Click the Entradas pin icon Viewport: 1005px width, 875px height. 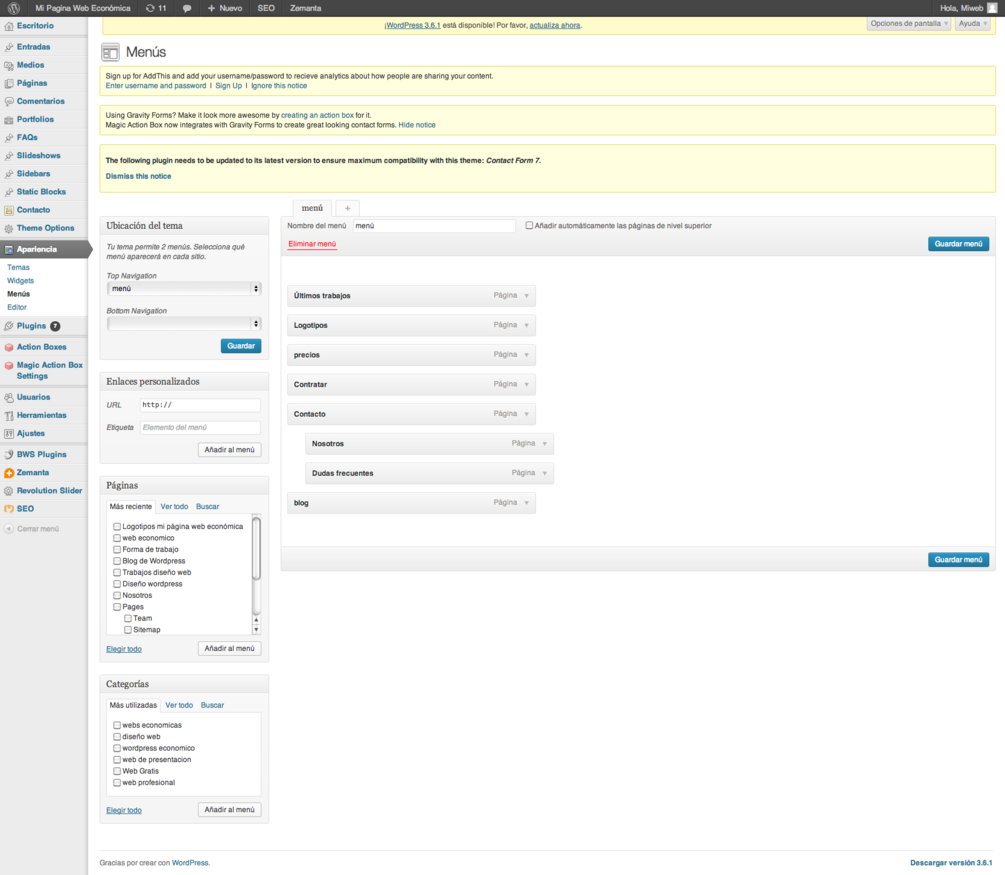pos(9,47)
